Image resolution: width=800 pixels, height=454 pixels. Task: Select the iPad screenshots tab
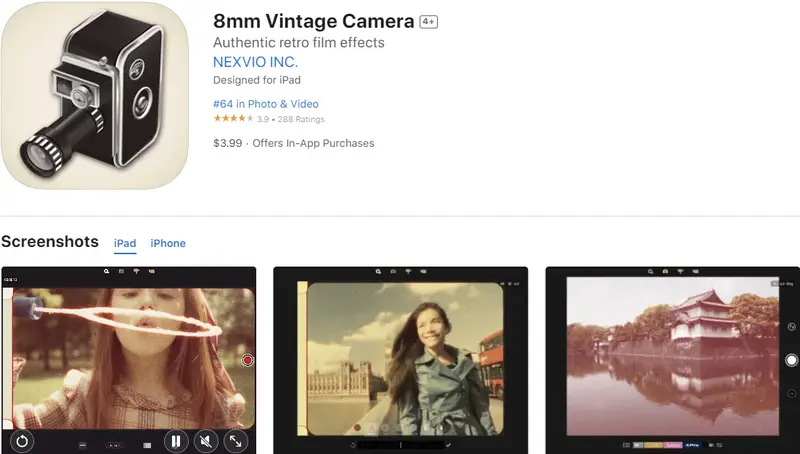125,243
